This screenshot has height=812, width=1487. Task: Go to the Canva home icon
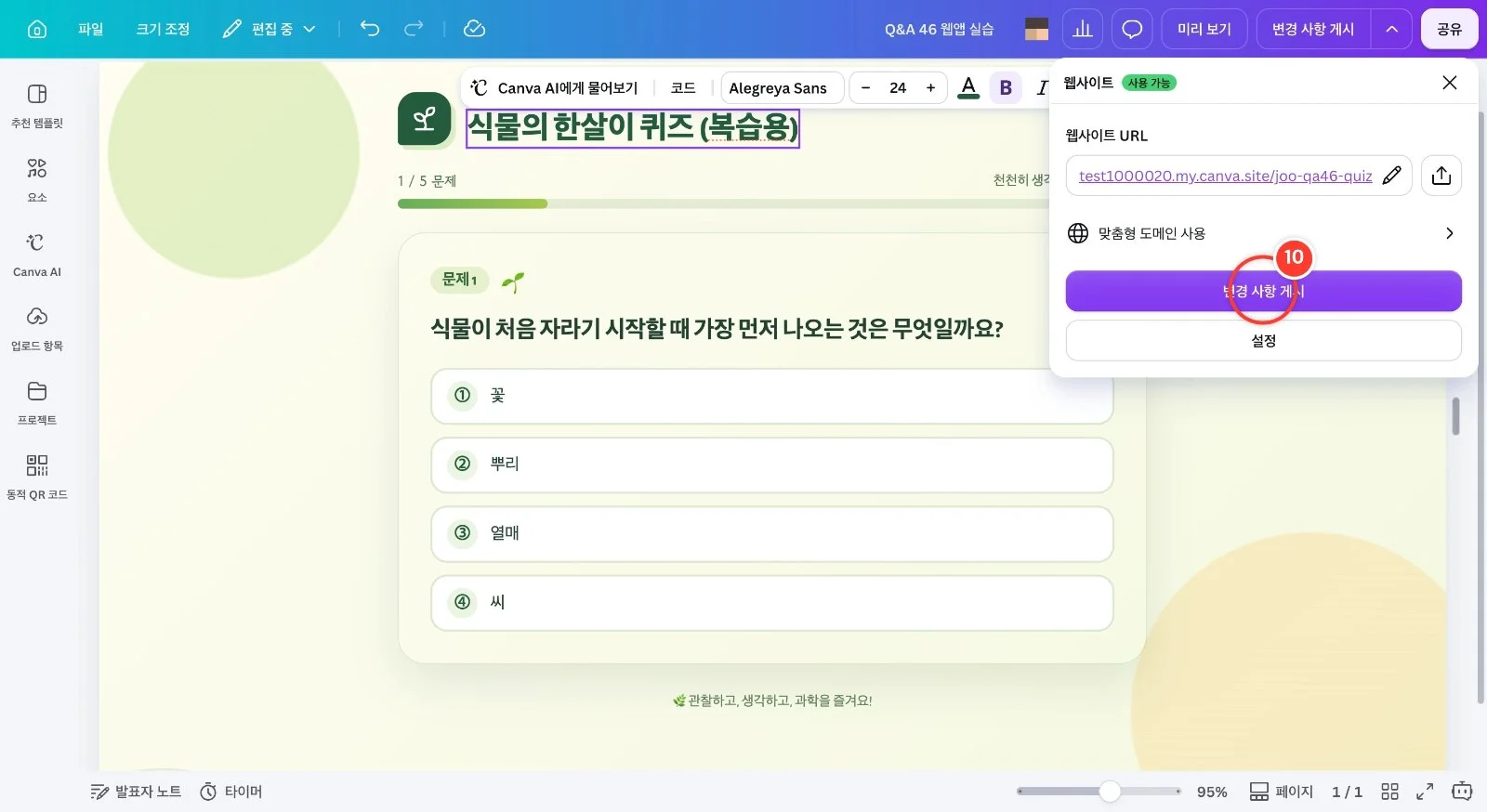[37, 29]
